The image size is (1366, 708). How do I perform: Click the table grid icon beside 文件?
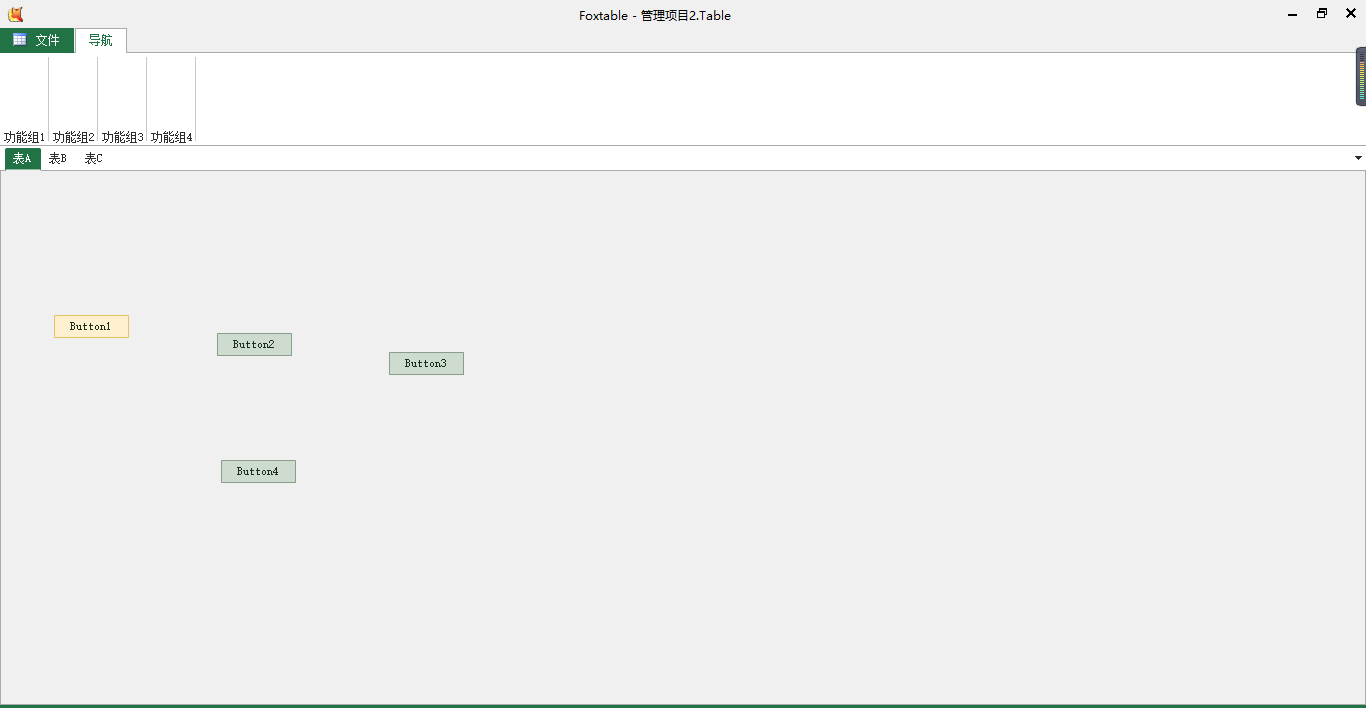pos(20,40)
